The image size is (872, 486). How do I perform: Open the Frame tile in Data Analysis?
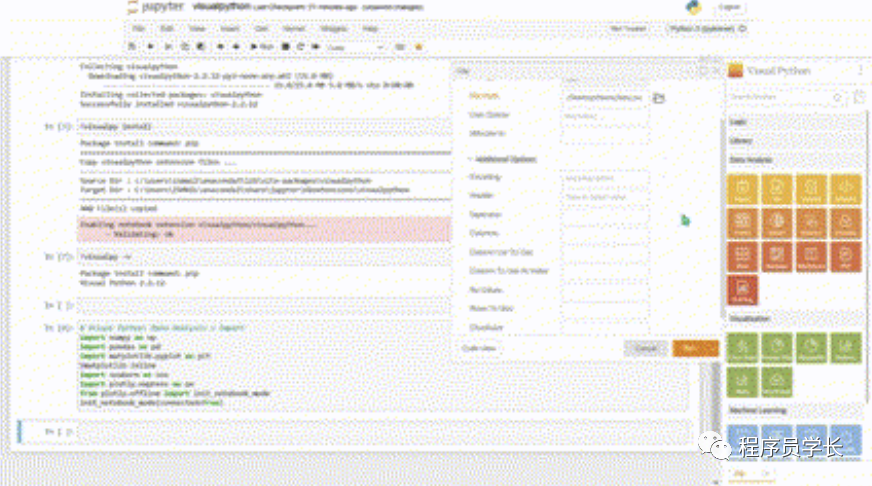click(x=742, y=223)
